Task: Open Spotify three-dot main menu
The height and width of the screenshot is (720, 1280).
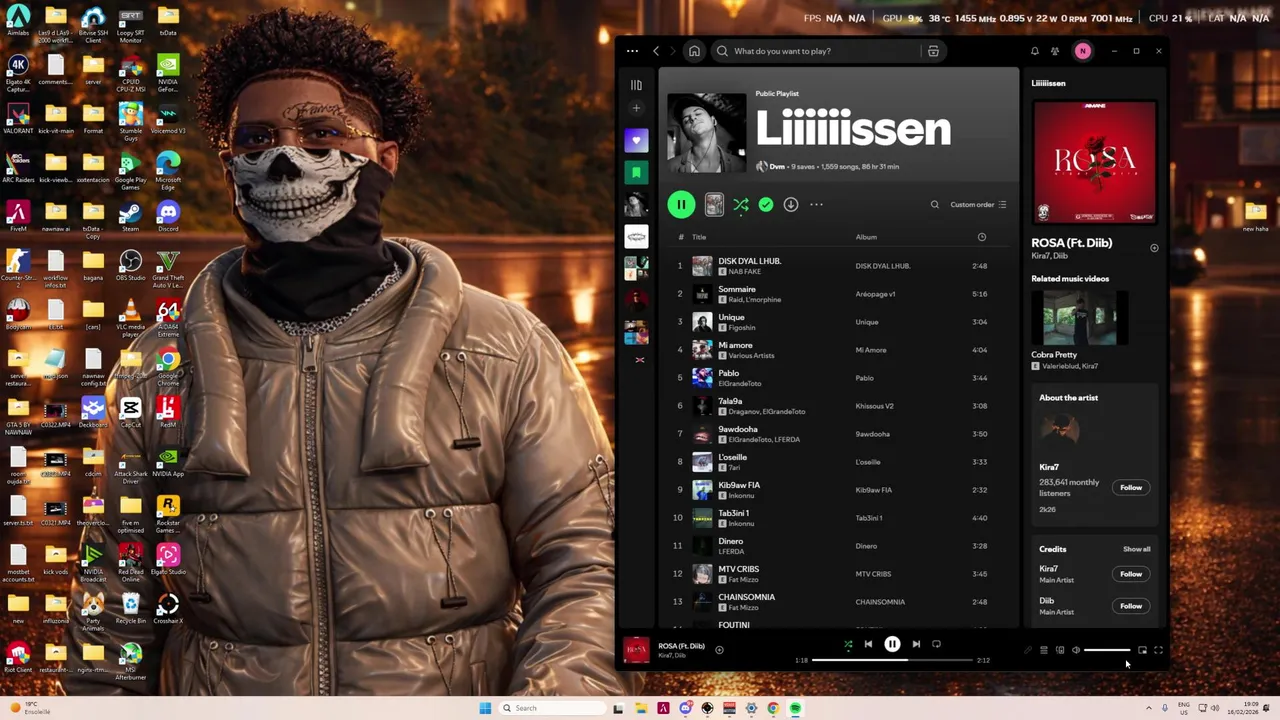Action: [632, 51]
